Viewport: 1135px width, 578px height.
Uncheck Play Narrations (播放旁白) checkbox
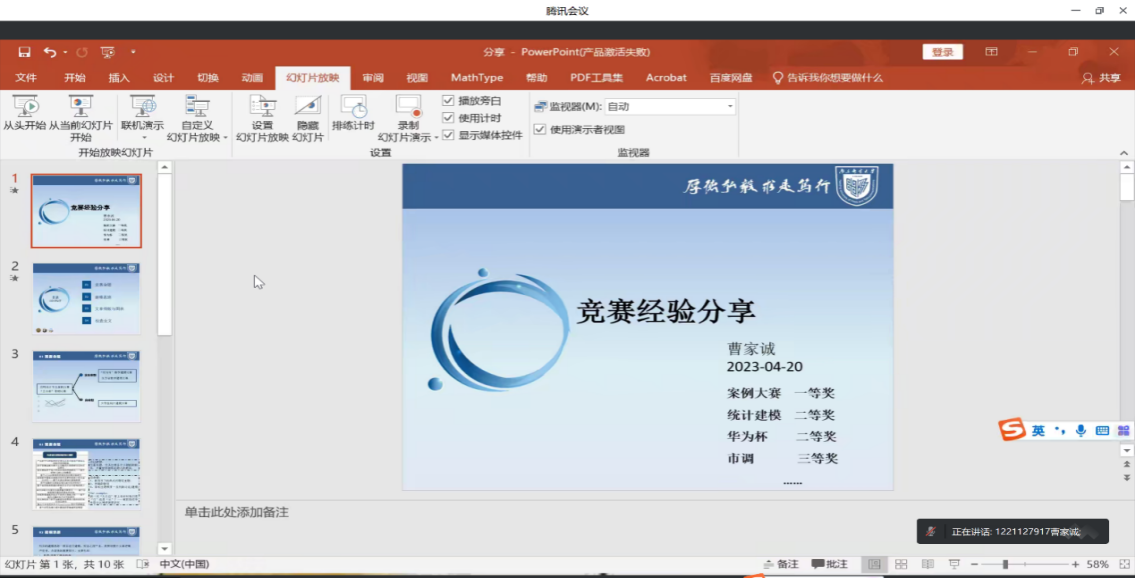pos(448,101)
